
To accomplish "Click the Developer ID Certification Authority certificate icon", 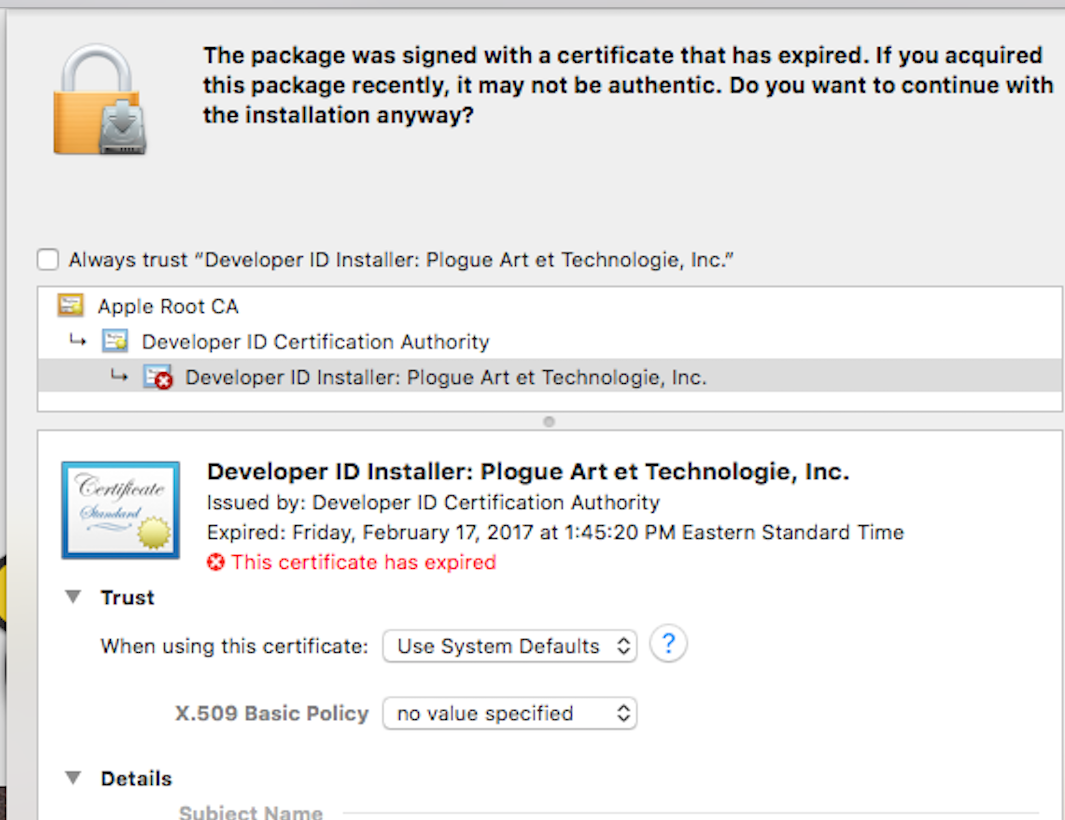I will point(115,342).
